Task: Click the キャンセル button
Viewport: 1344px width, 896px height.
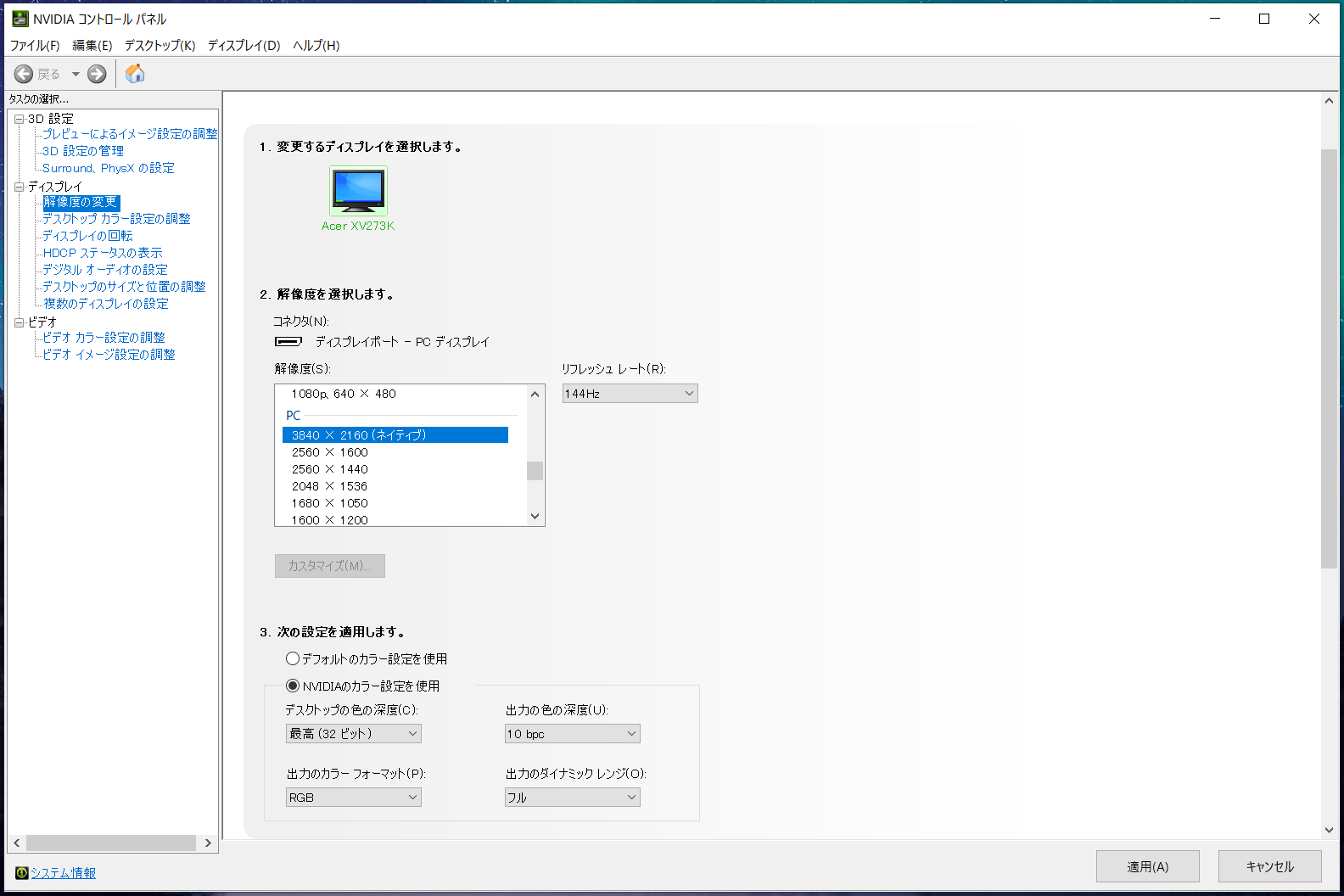Action: tap(1270, 866)
